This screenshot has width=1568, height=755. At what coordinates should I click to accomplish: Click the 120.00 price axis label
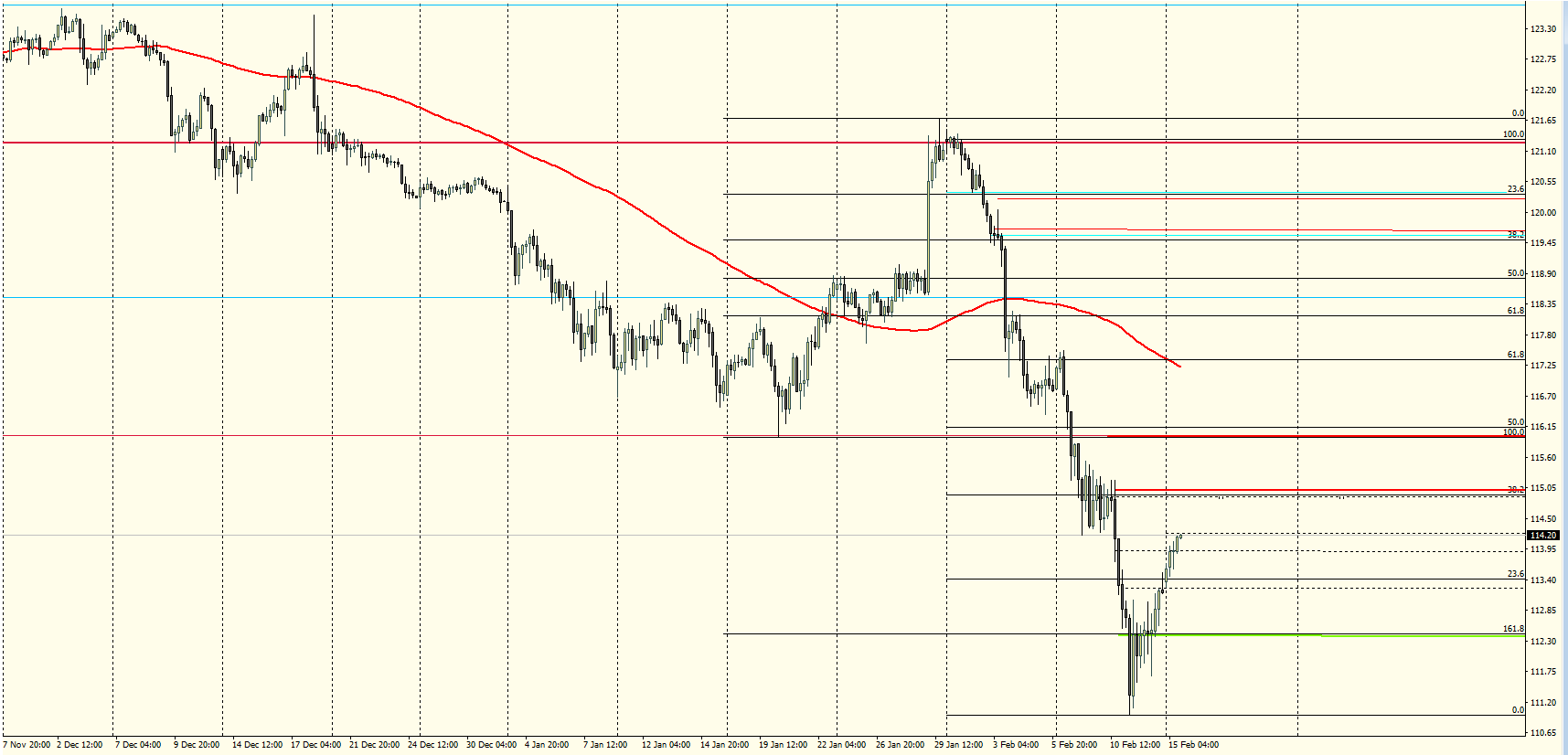point(1543,213)
